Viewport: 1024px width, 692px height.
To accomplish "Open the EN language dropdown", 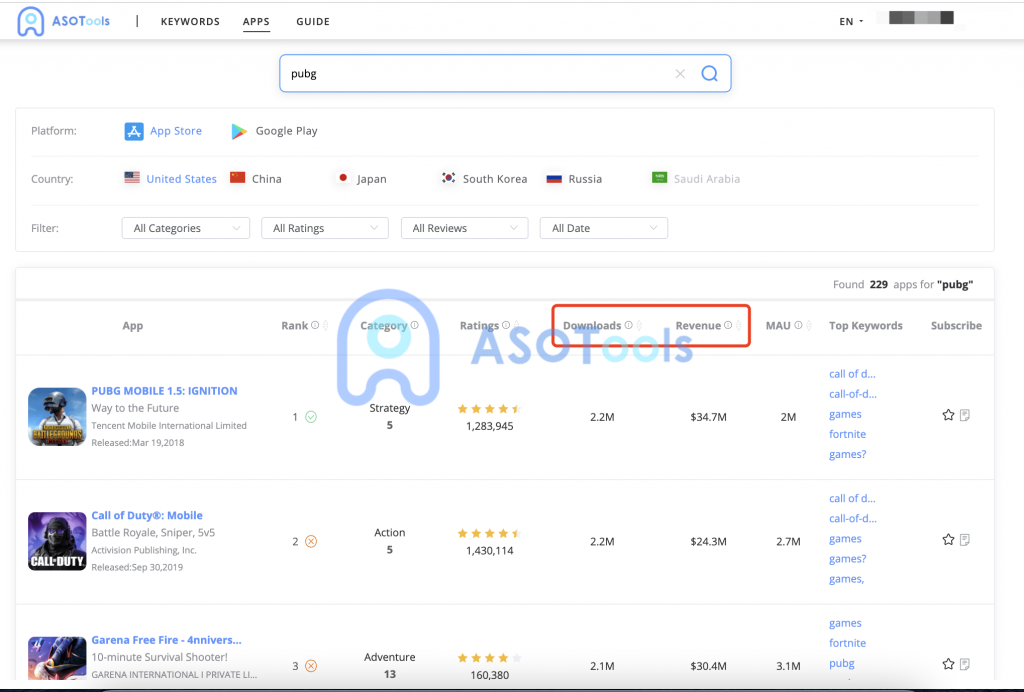I will tap(851, 22).
